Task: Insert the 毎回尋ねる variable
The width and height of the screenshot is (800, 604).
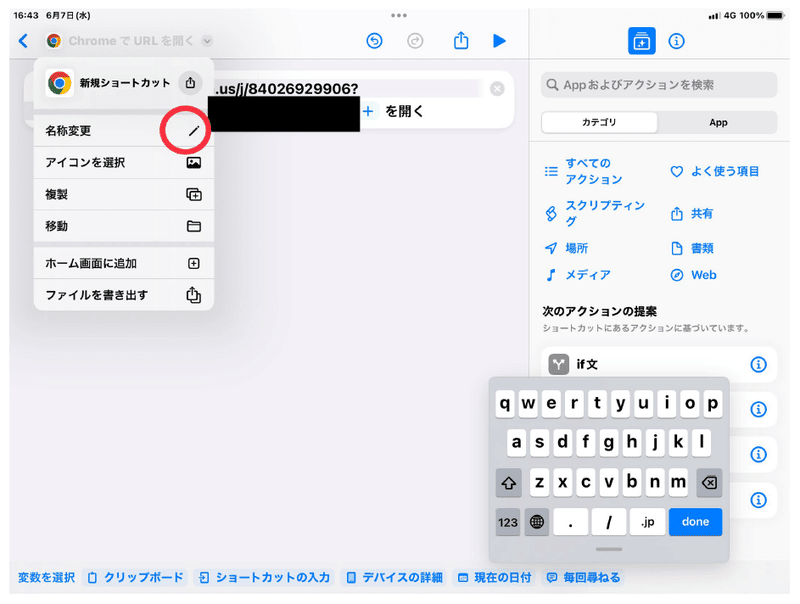Action: click(583, 577)
